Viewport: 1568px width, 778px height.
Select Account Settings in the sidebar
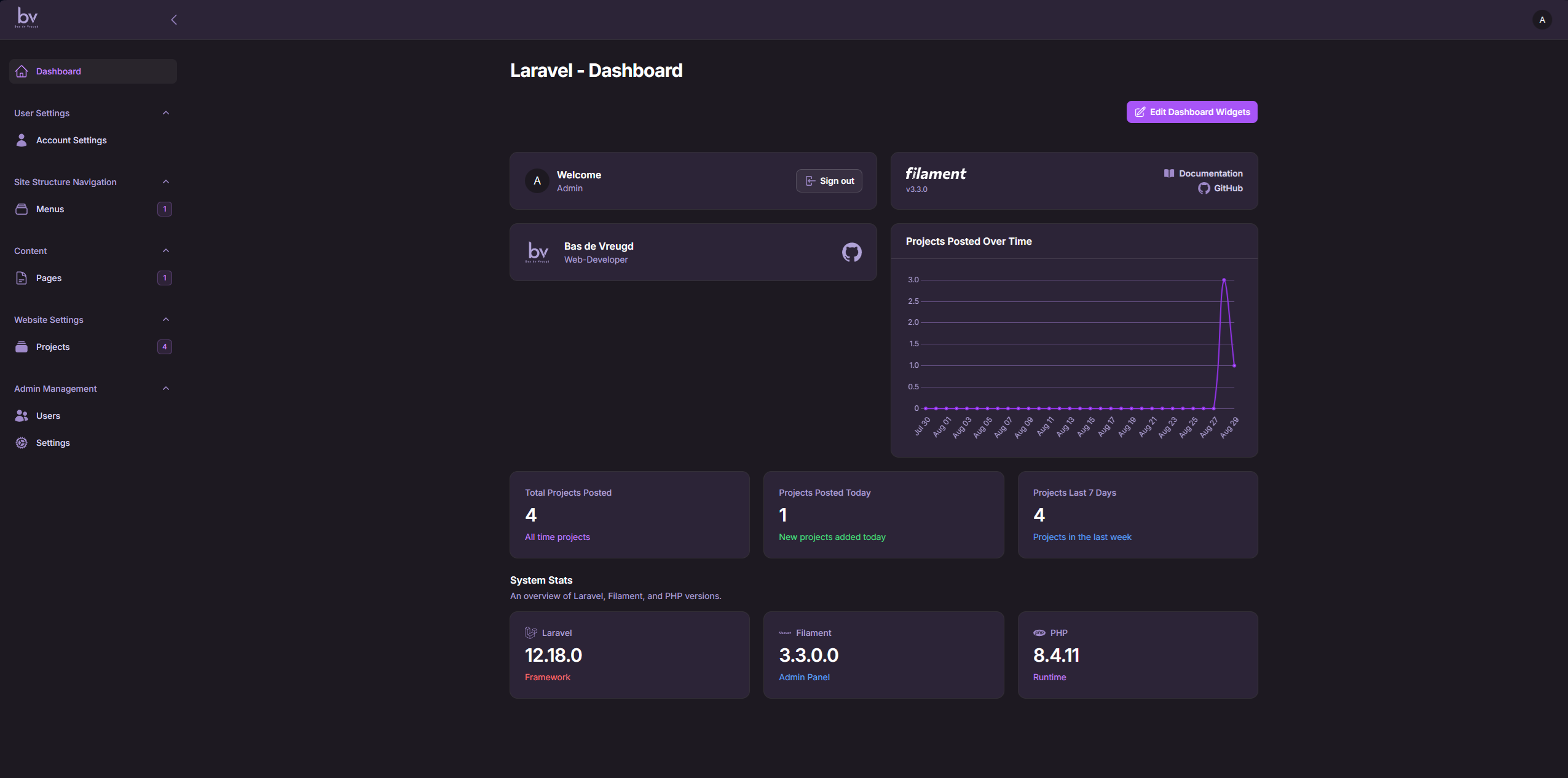click(x=70, y=140)
